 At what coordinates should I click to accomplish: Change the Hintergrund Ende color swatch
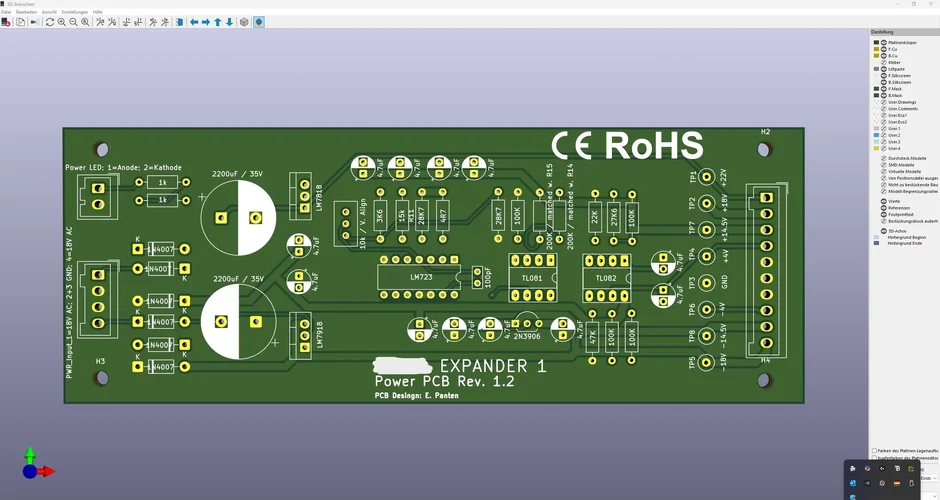pyautogui.click(x=876, y=243)
